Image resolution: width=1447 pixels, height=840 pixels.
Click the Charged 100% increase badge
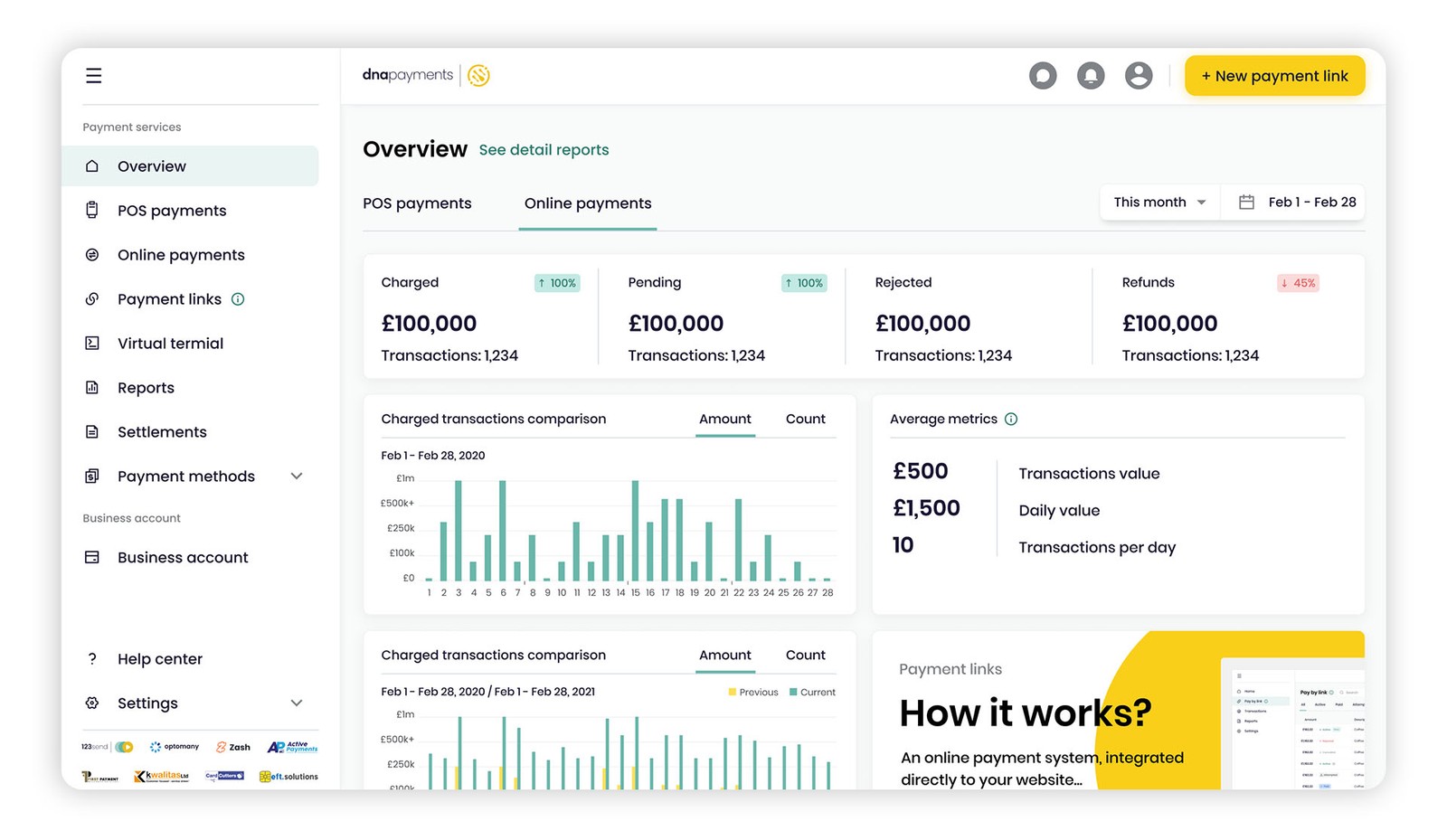(557, 283)
